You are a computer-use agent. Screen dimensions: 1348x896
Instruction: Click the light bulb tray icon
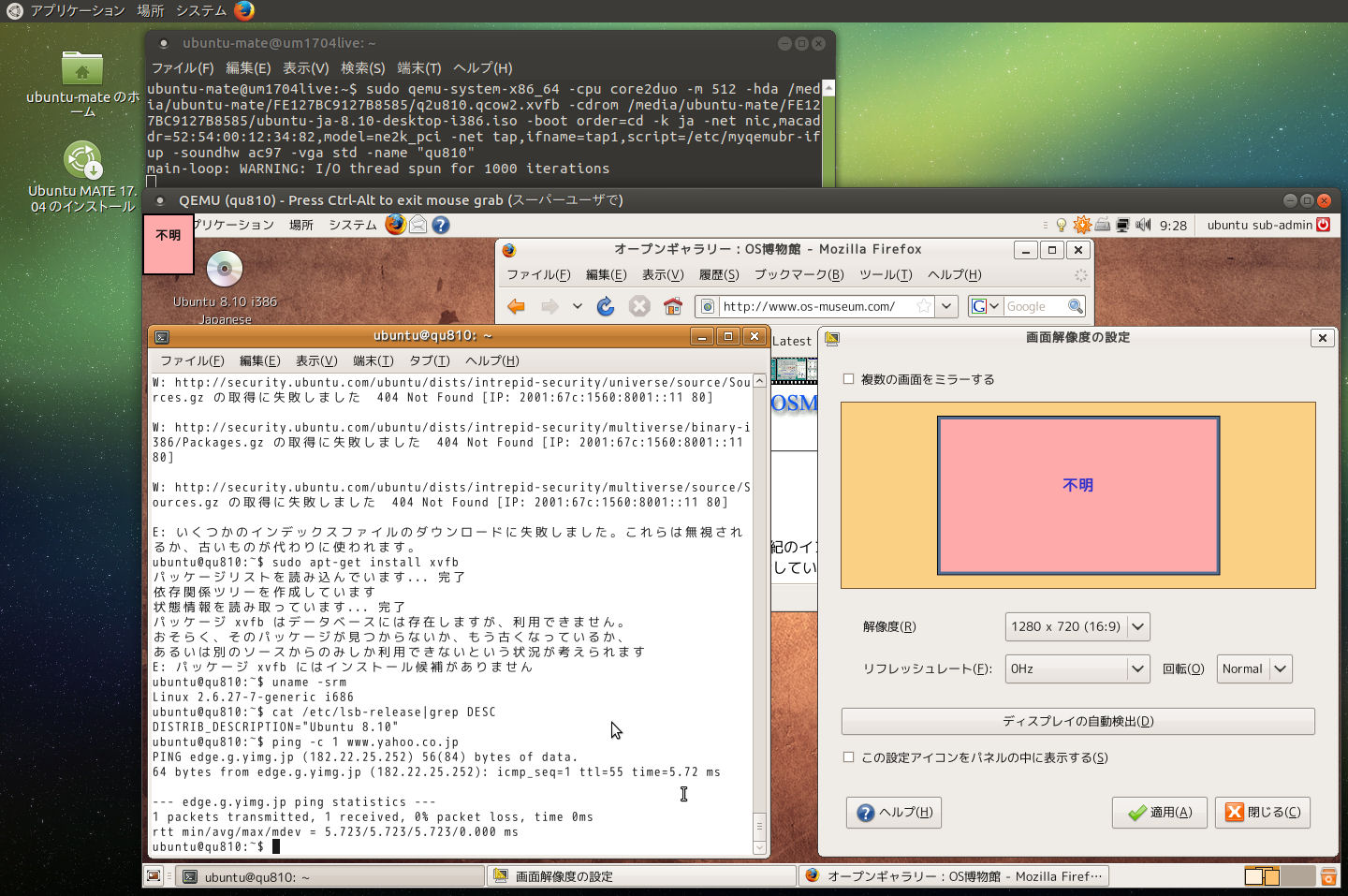pyautogui.click(x=1061, y=225)
